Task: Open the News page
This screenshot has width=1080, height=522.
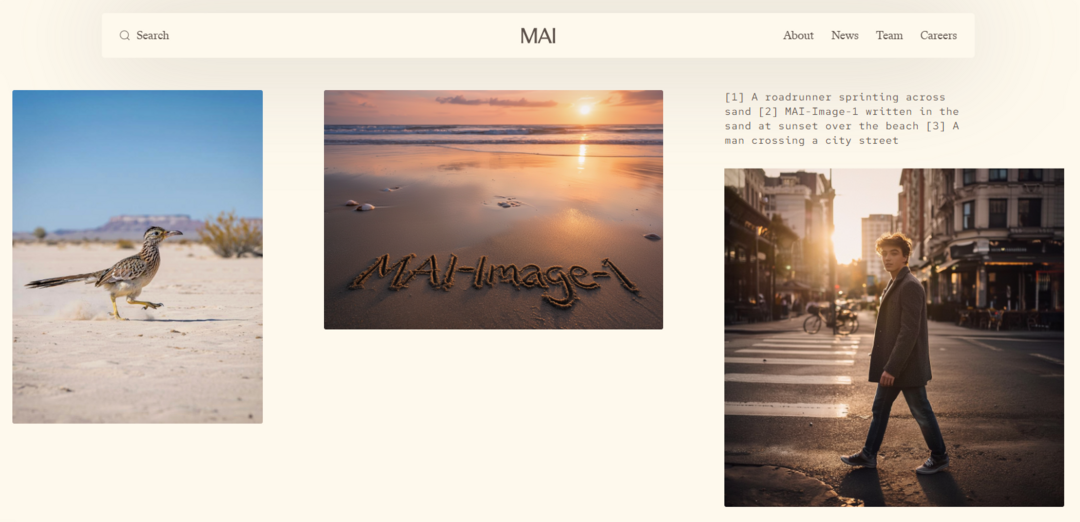Action: [x=844, y=35]
